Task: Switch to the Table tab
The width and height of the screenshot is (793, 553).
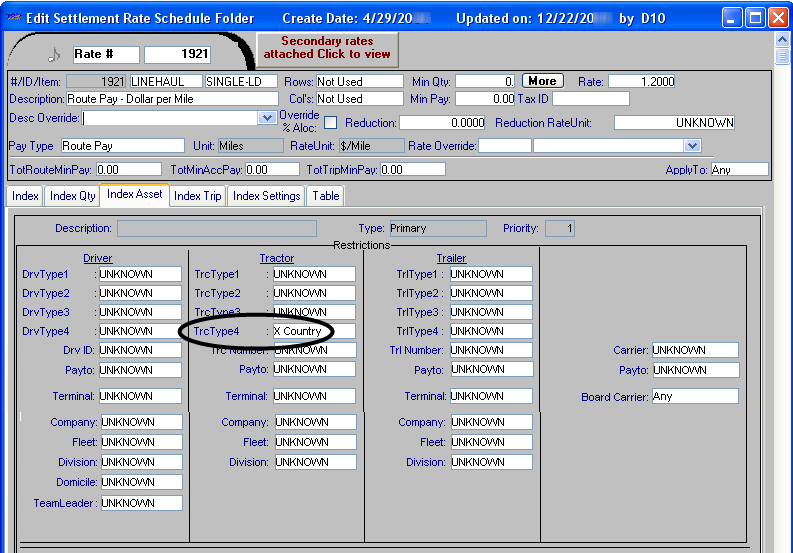Action: (x=326, y=196)
